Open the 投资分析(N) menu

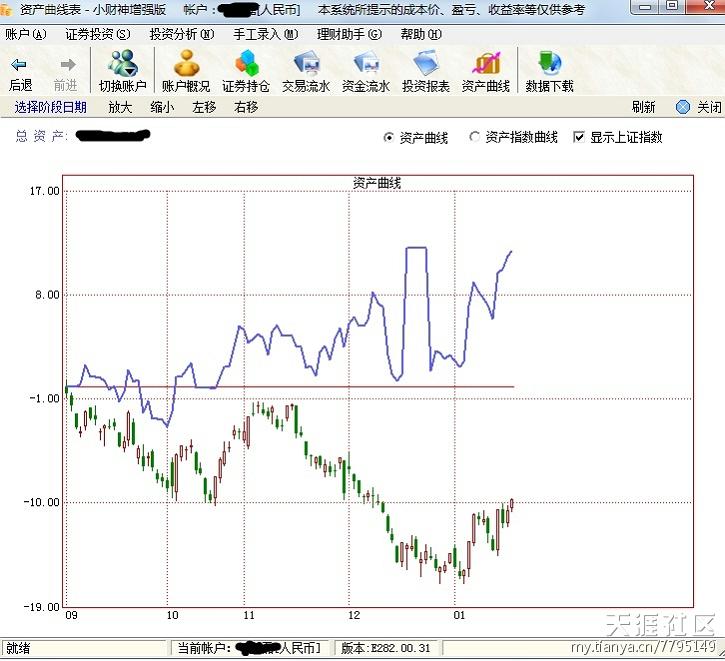[x=182, y=33]
